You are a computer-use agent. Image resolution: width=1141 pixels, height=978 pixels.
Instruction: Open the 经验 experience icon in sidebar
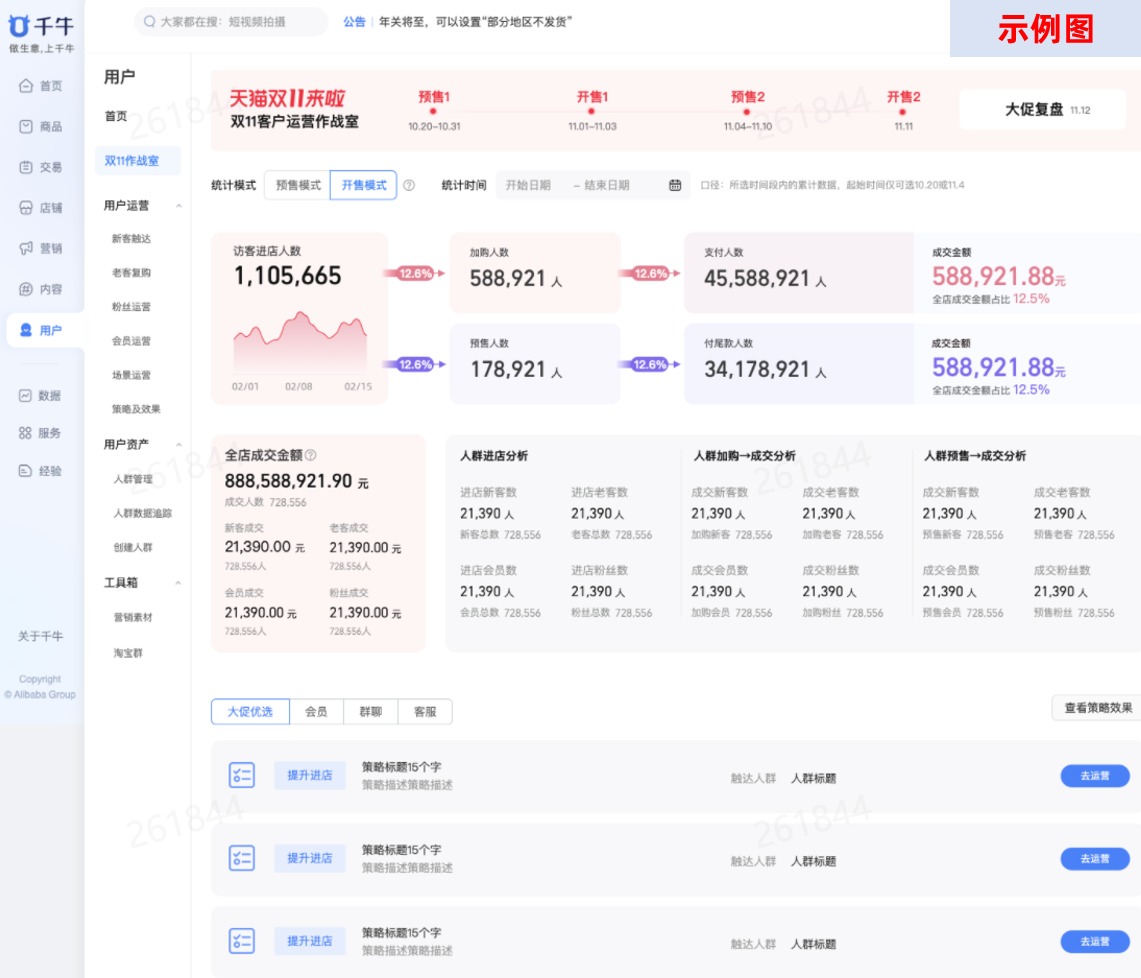click(25, 471)
